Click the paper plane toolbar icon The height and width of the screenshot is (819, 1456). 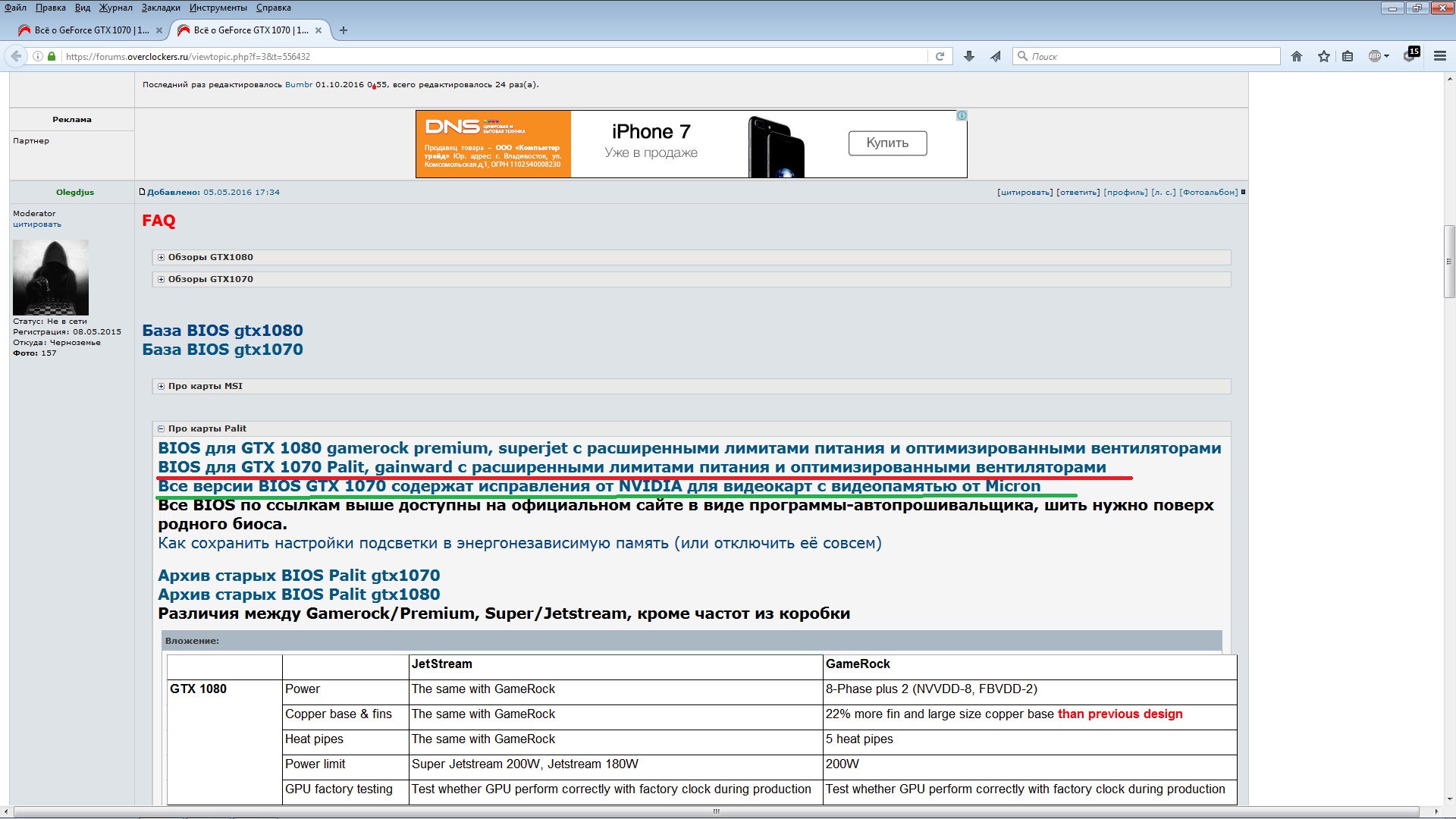(x=996, y=56)
